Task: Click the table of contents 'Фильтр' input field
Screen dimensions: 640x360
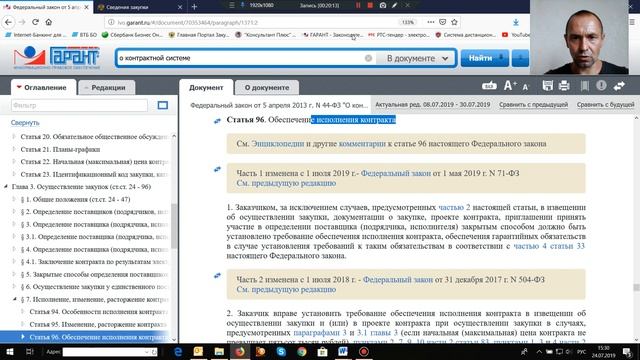Action: 79,105
